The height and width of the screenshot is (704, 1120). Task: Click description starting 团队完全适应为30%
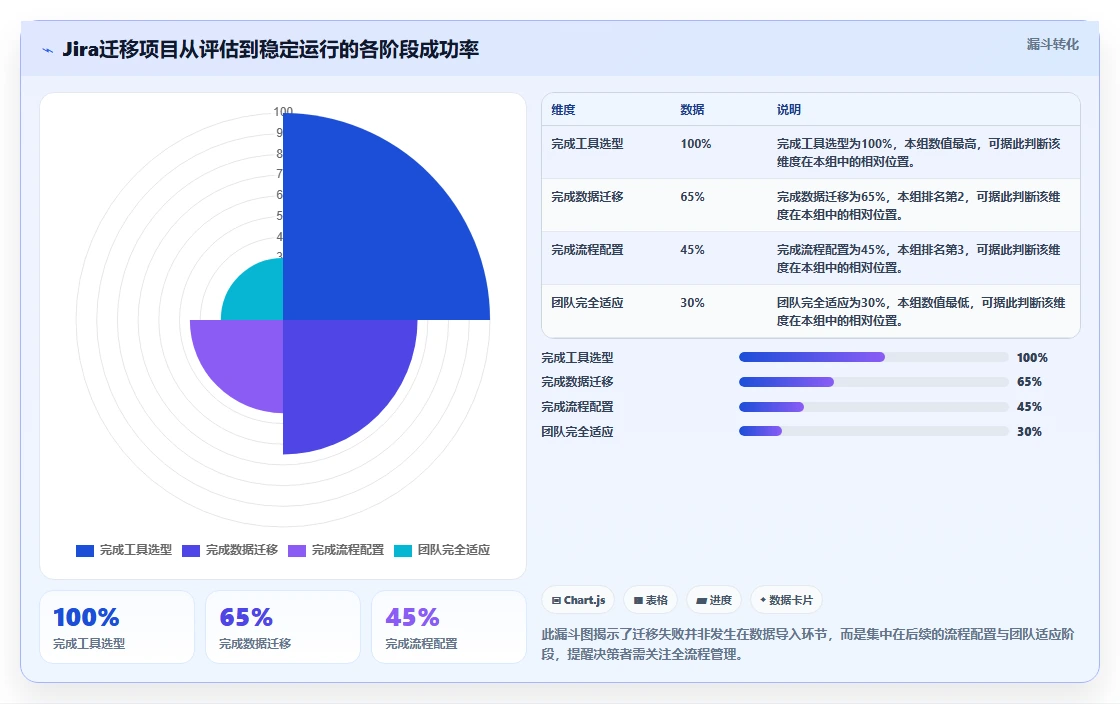(x=921, y=312)
